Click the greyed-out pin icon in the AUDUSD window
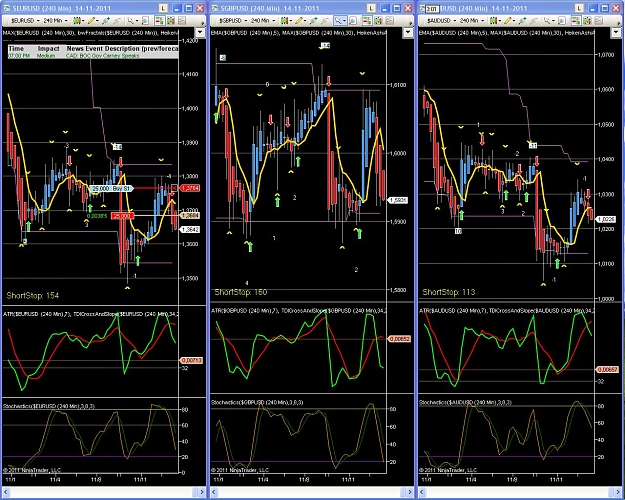Screen dimensions: 625x500 point(534,20)
